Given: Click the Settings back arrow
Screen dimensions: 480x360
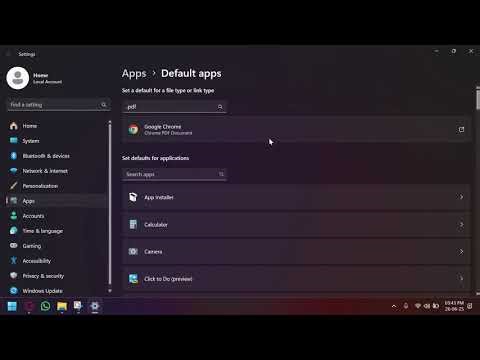Looking at the screenshot, I should click(x=9, y=54).
